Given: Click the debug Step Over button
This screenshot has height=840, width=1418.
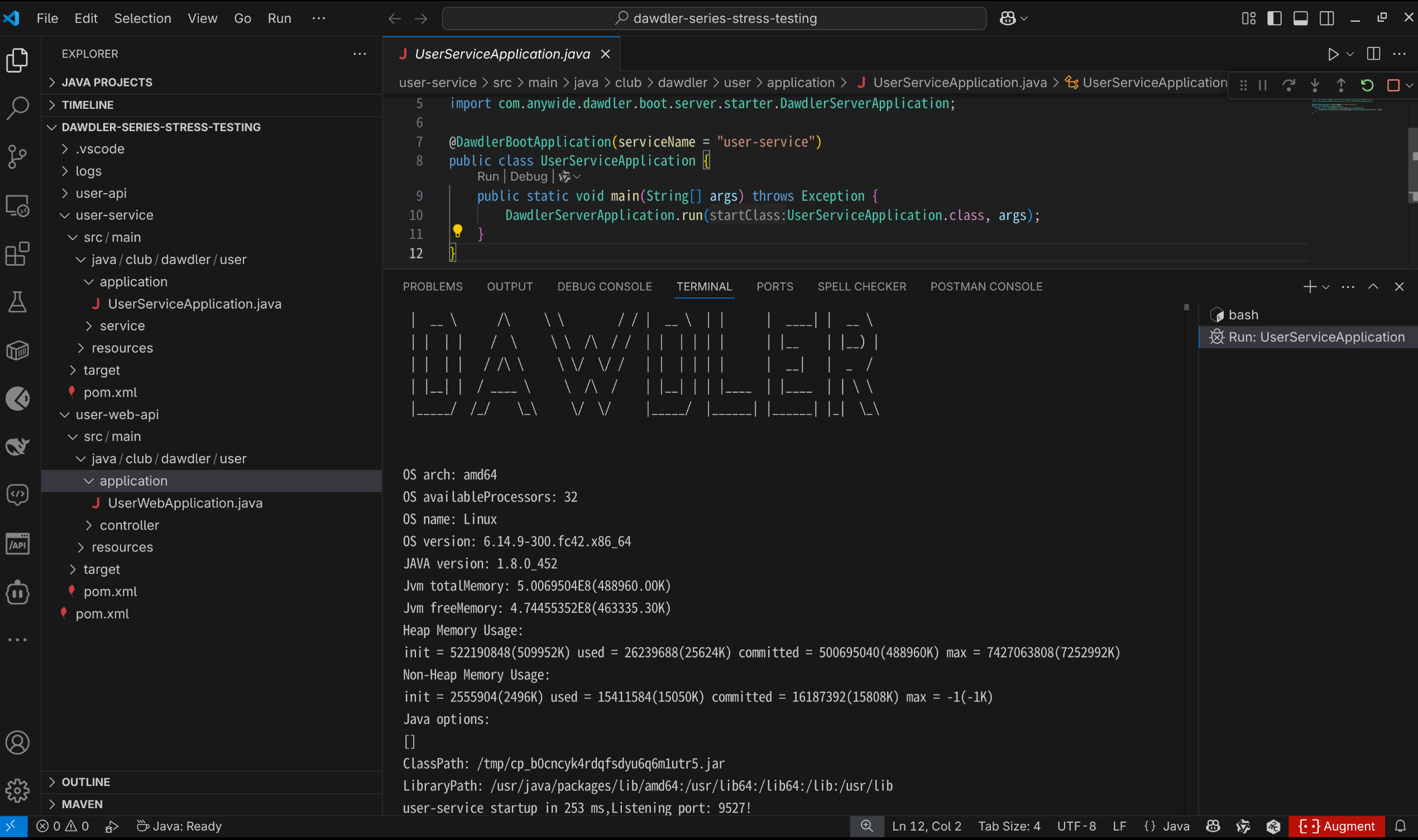Looking at the screenshot, I should coord(1288,85).
